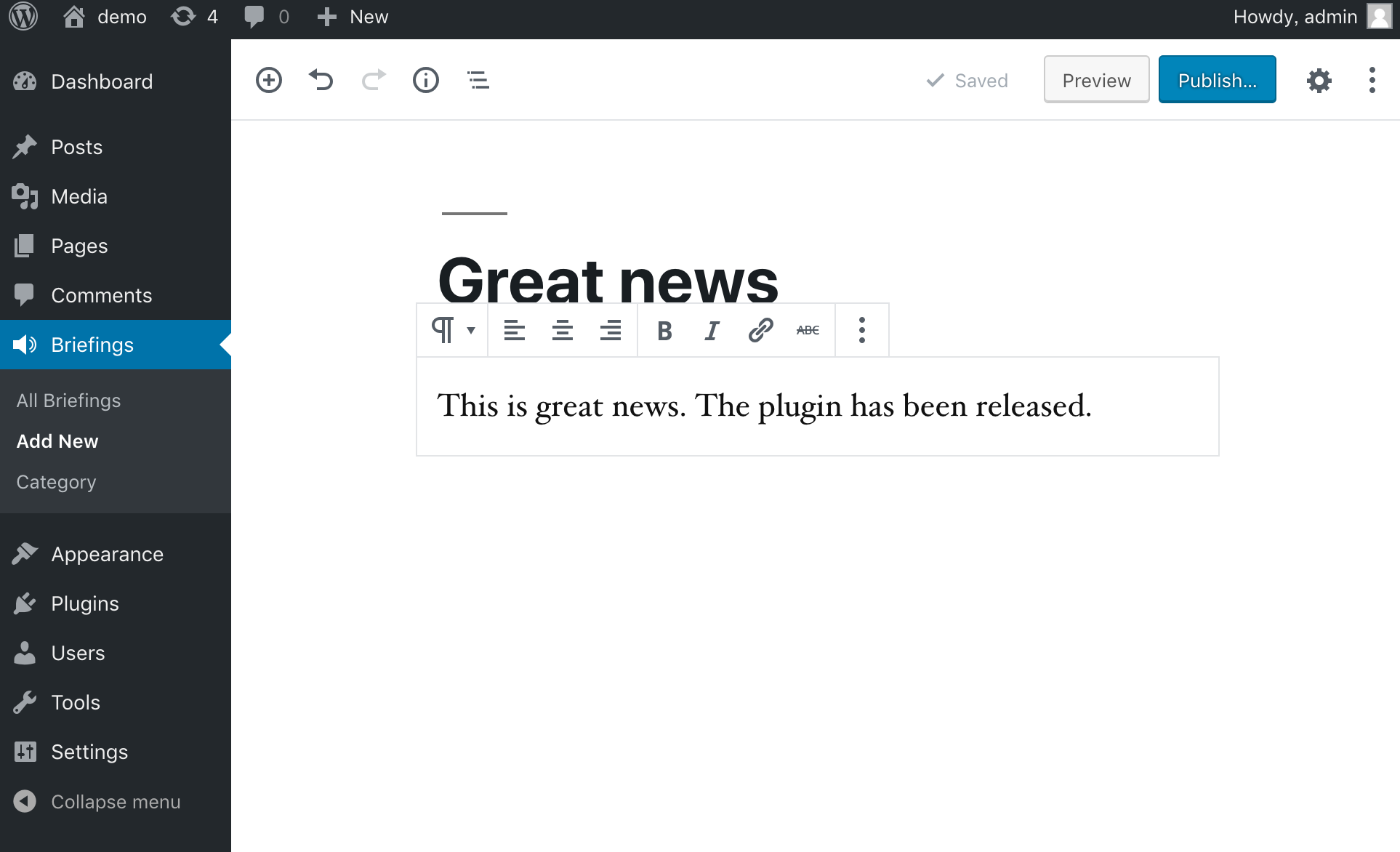Open the editor more options menu
Image resolution: width=1400 pixels, height=852 pixels.
(1372, 80)
